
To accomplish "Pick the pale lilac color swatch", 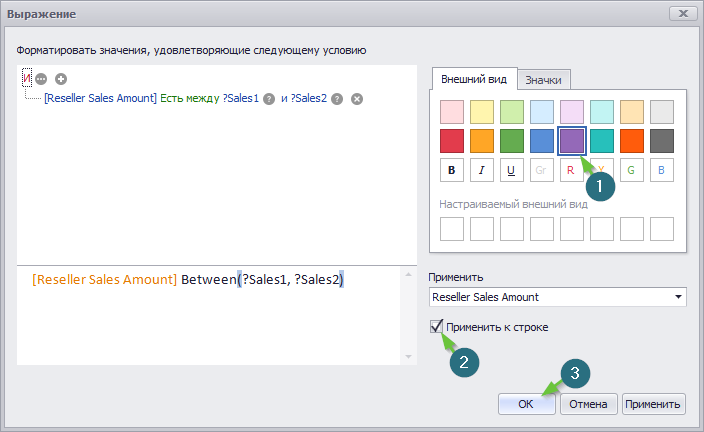I will tap(572, 112).
